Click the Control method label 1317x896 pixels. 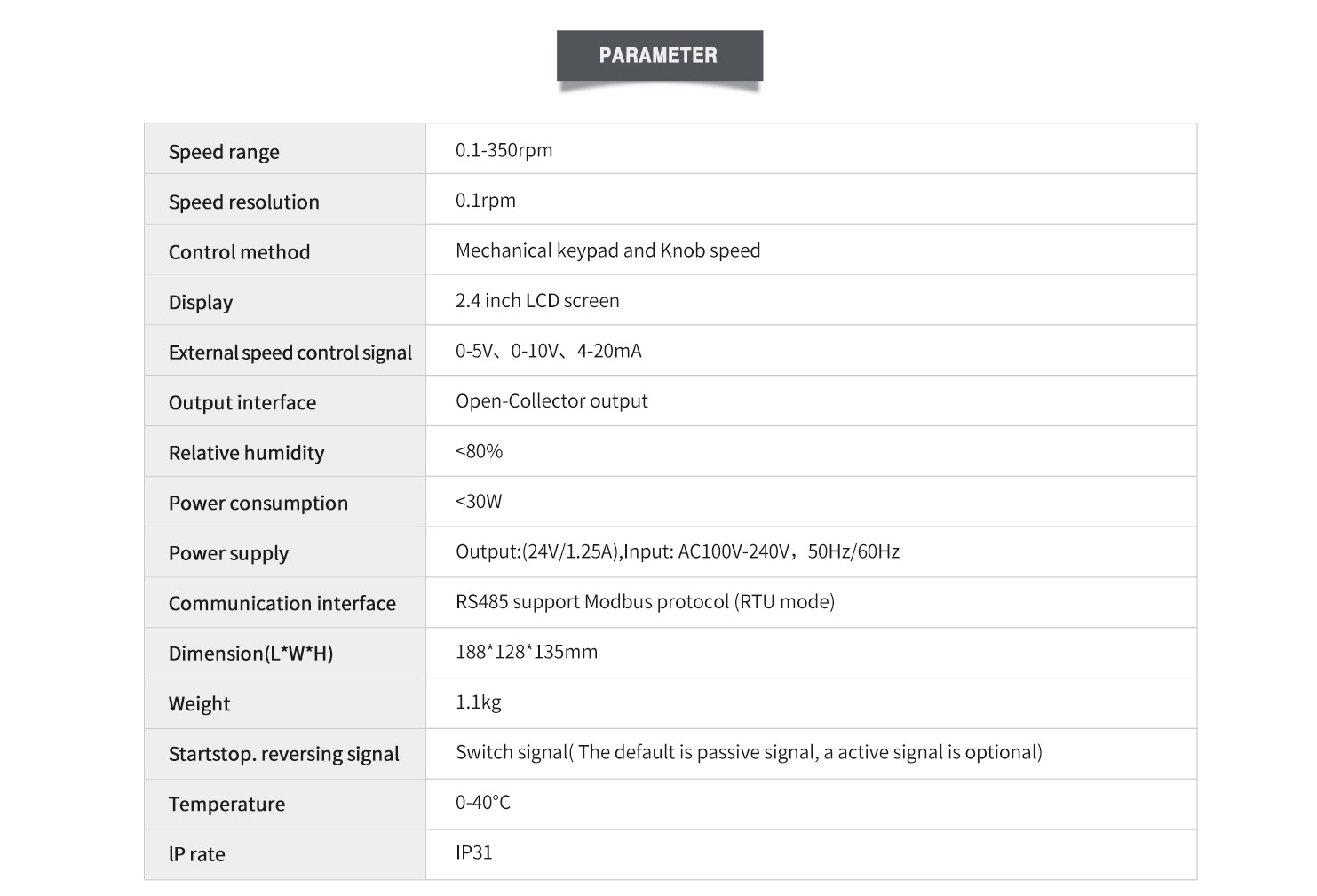[x=239, y=252]
